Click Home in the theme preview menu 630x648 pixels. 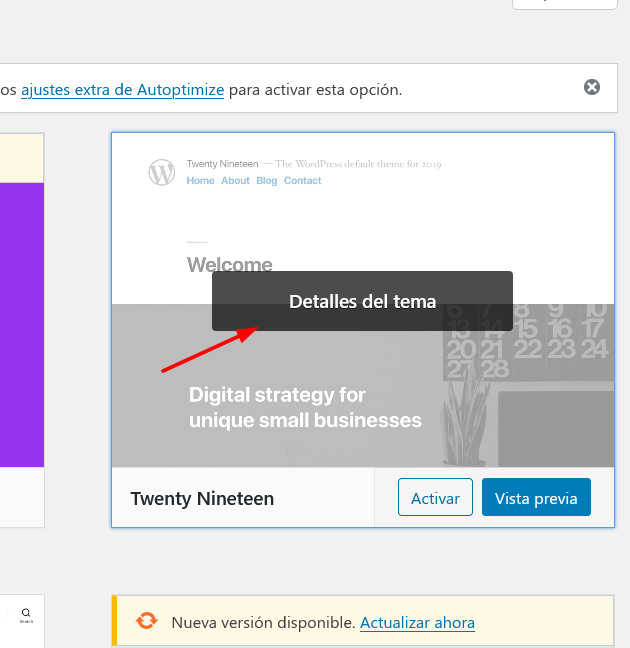(x=200, y=181)
